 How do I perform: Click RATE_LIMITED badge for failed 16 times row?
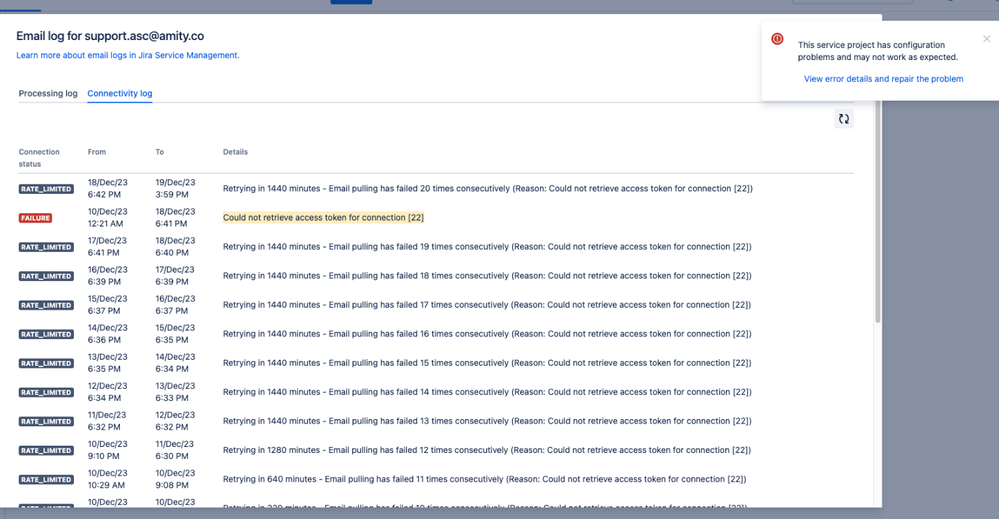tap(46, 334)
